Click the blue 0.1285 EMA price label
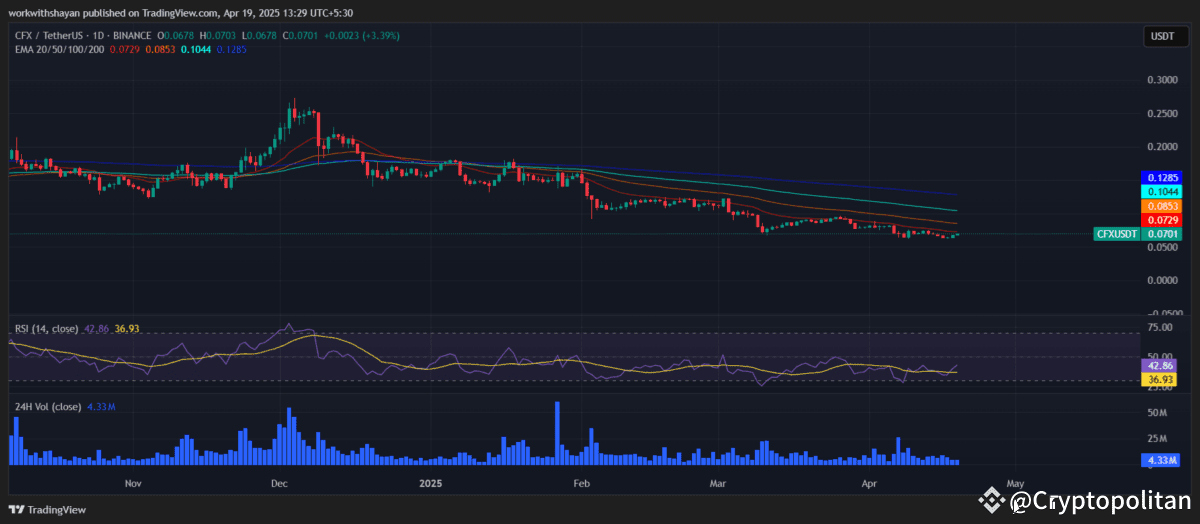The height and width of the screenshot is (524, 1200). point(1163,177)
